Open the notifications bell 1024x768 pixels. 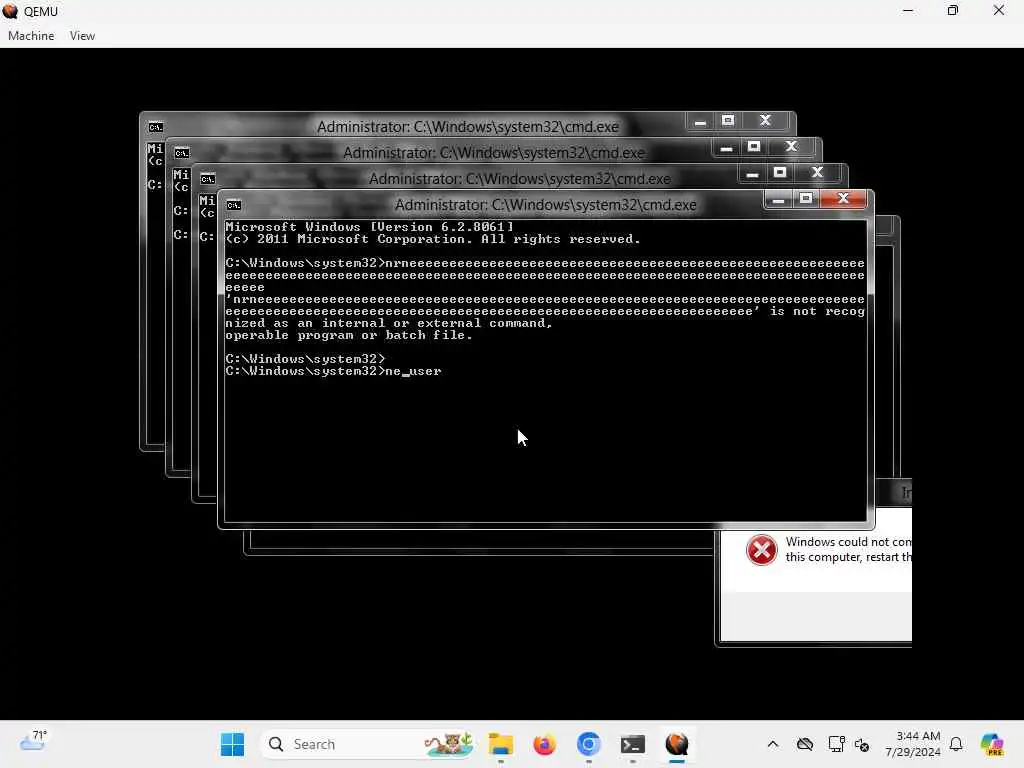(956, 744)
